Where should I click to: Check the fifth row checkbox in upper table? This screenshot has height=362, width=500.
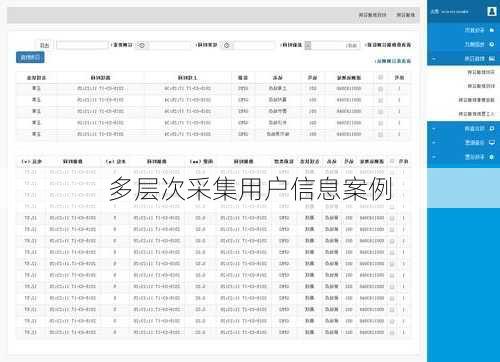[x=380, y=134]
